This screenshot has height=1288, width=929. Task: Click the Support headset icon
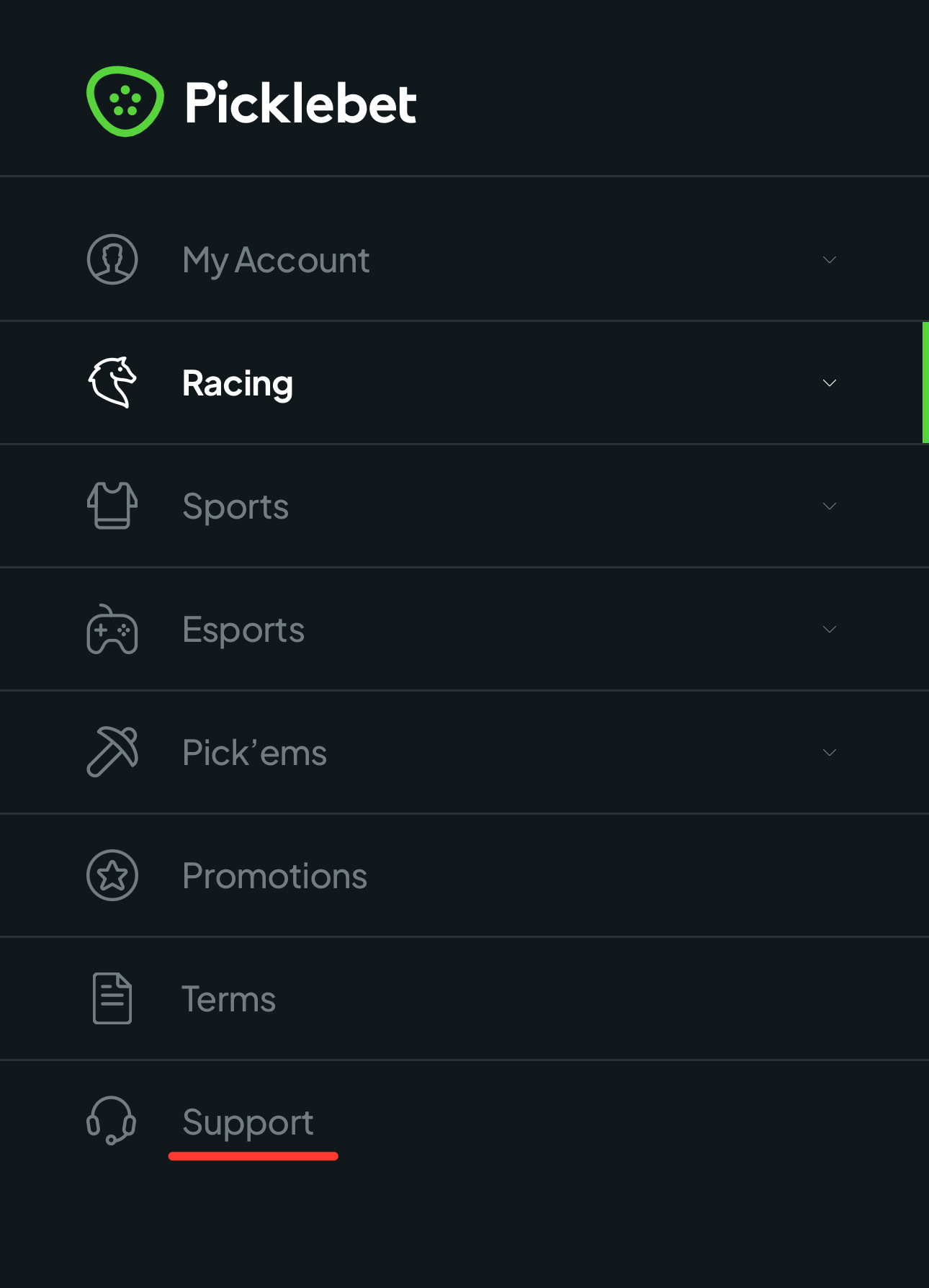coord(112,1121)
